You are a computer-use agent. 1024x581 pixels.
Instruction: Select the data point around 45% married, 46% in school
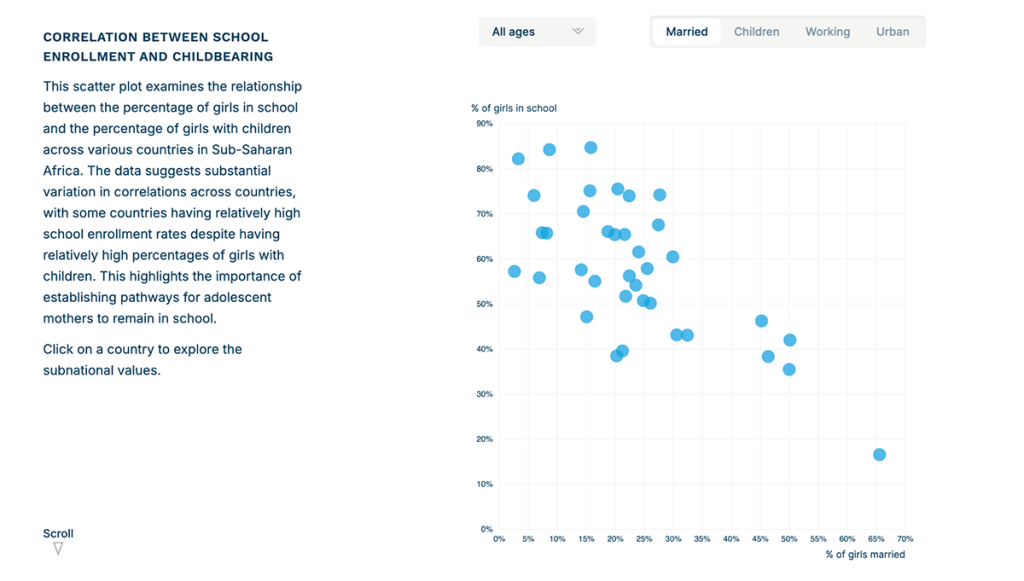[761, 321]
